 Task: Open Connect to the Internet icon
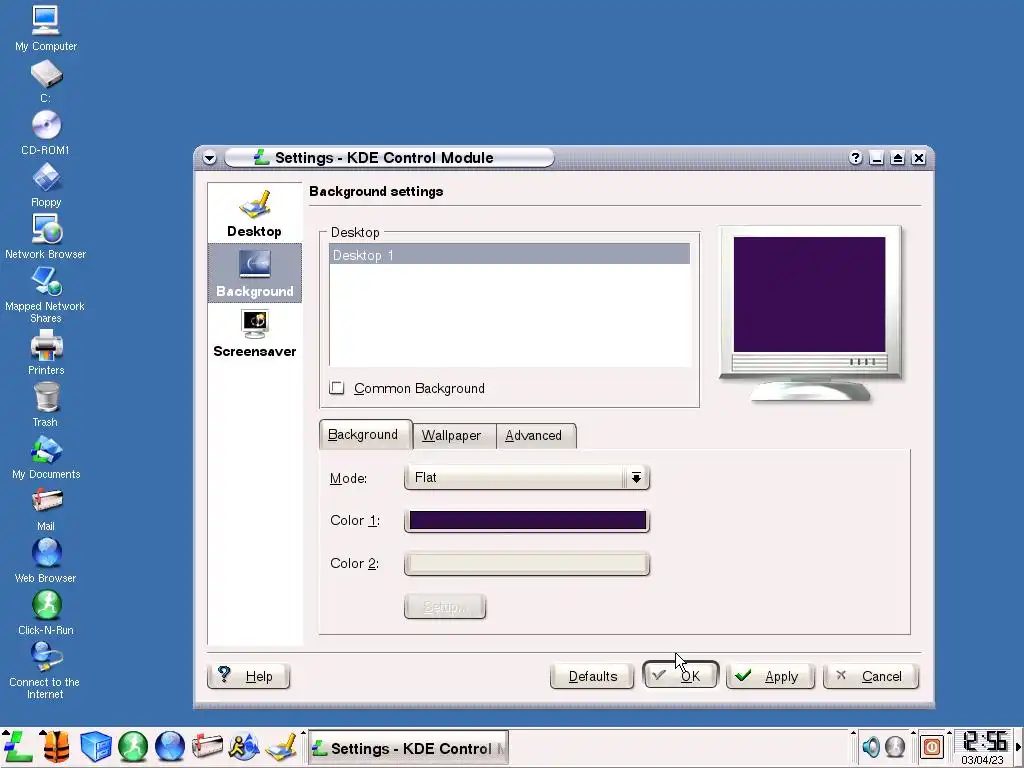pyautogui.click(x=46, y=671)
